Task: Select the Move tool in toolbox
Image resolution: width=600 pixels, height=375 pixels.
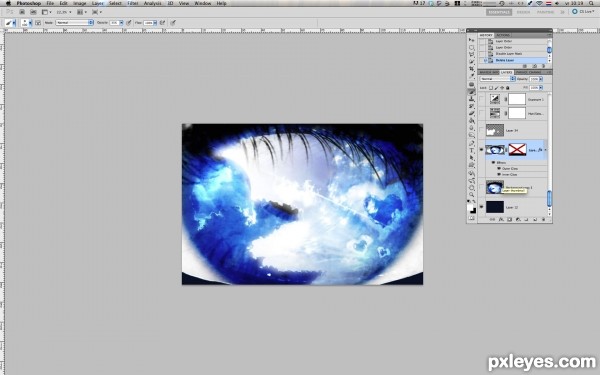Action: (471, 40)
